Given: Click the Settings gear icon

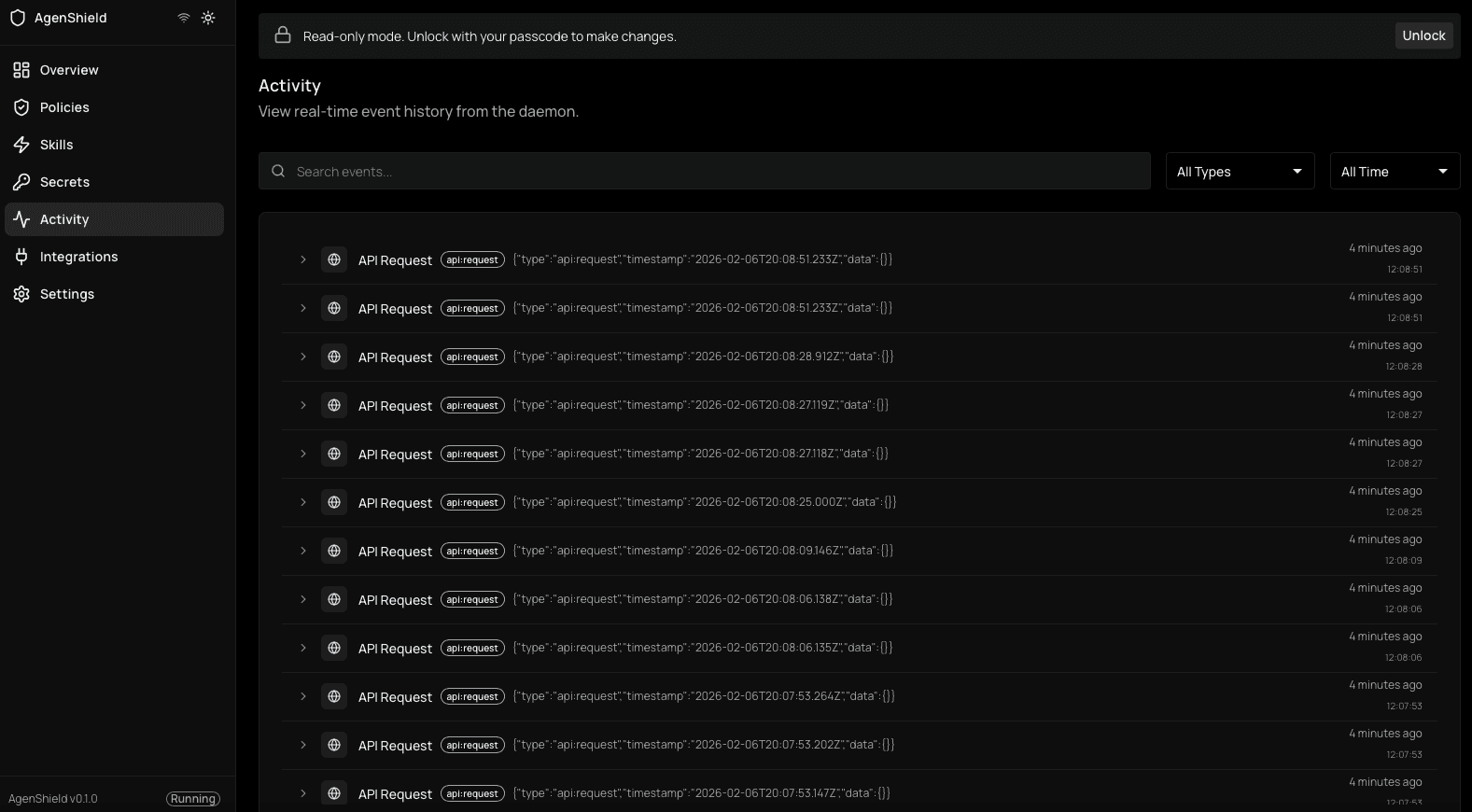Looking at the screenshot, I should click(x=21, y=294).
